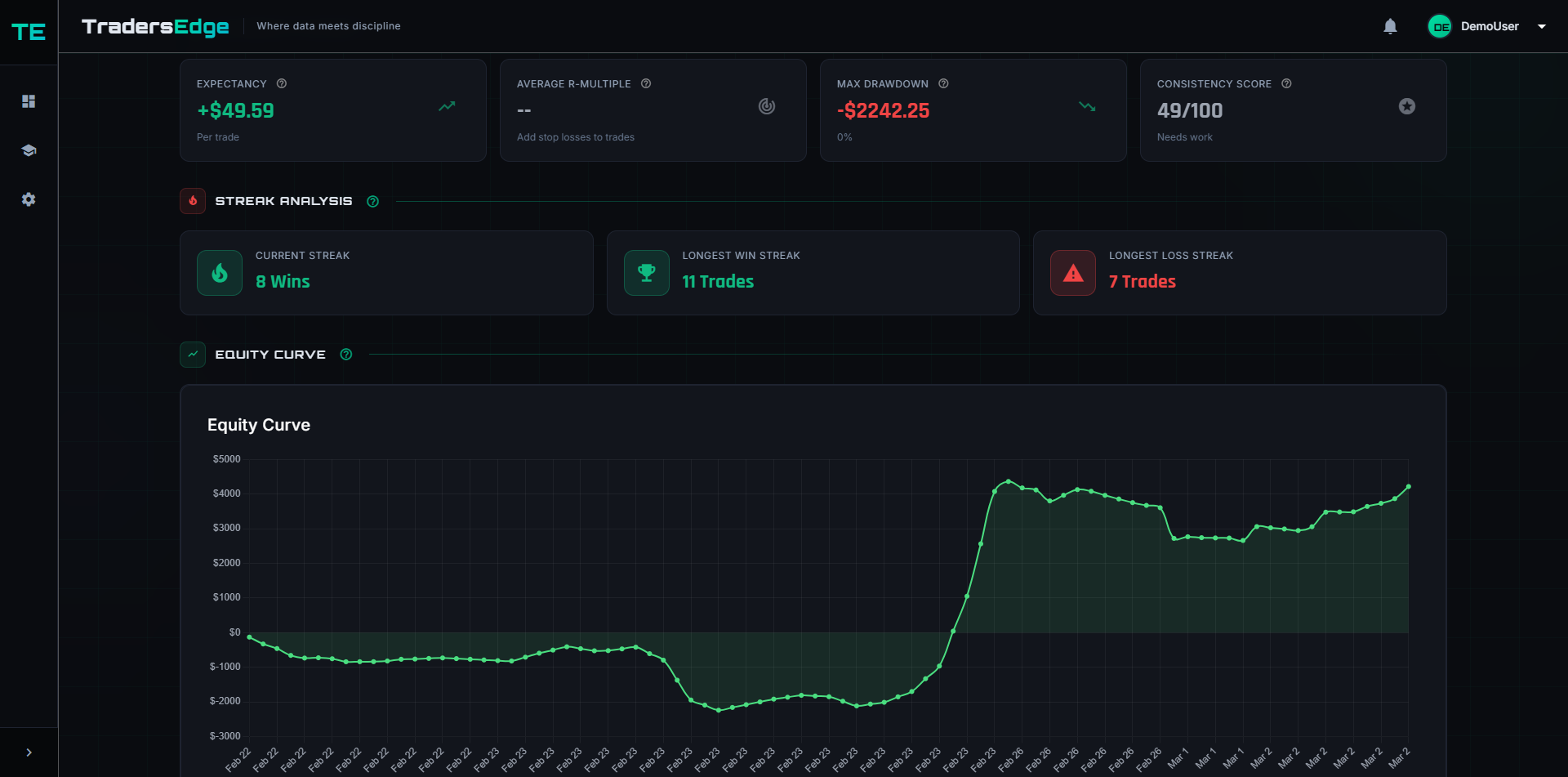Open the graduation cap education icon
The width and height of the screenshot is (1568, 777).
point(29,150)
